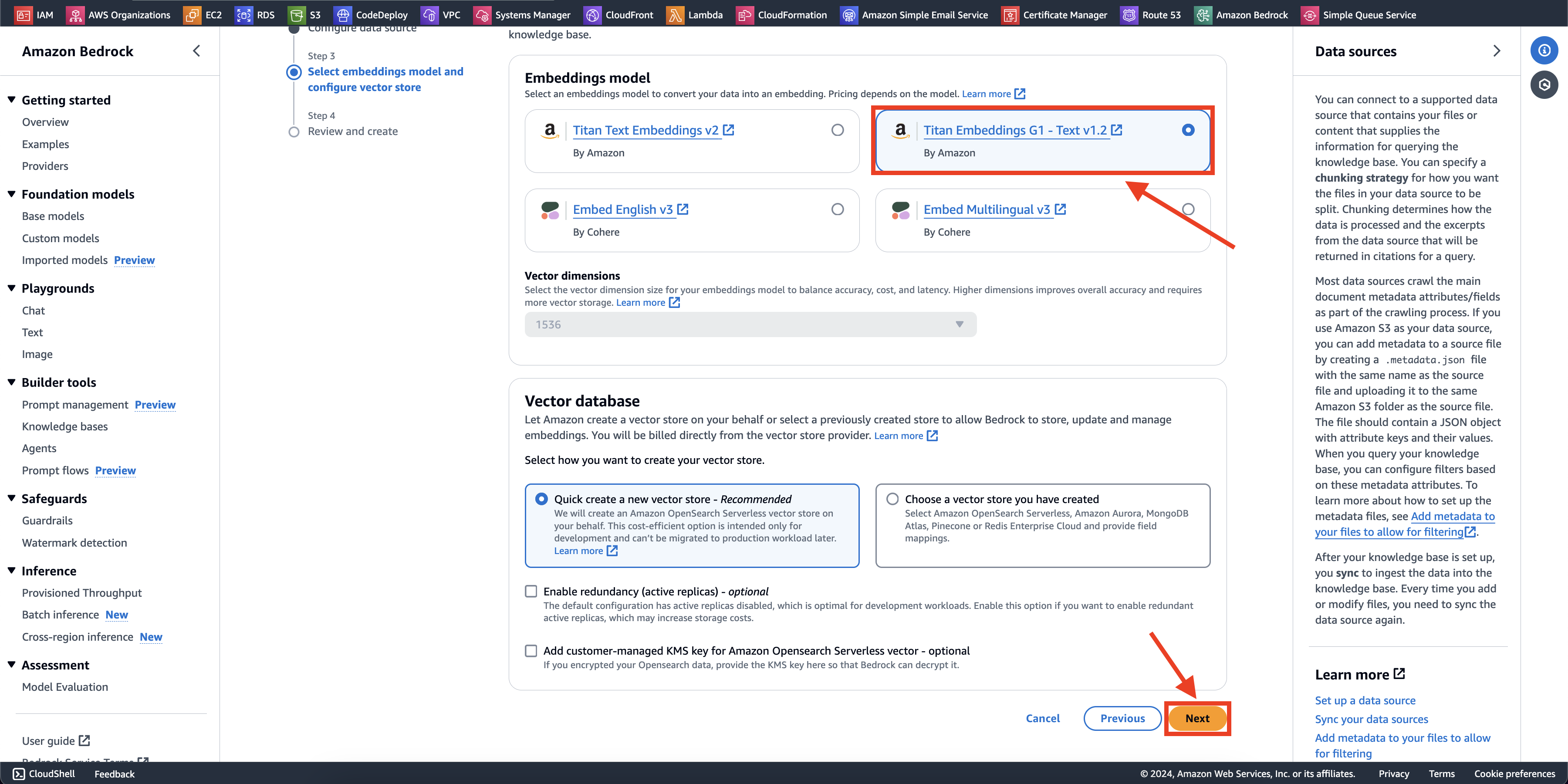Open Amazon Bedrock shortcut icon
The width and height of the screenshot is (1568, 784).
tap(1203, 15)
